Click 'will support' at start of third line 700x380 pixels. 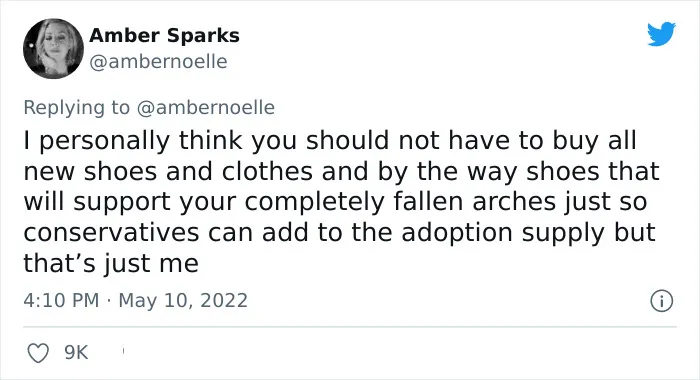[97, 203]
